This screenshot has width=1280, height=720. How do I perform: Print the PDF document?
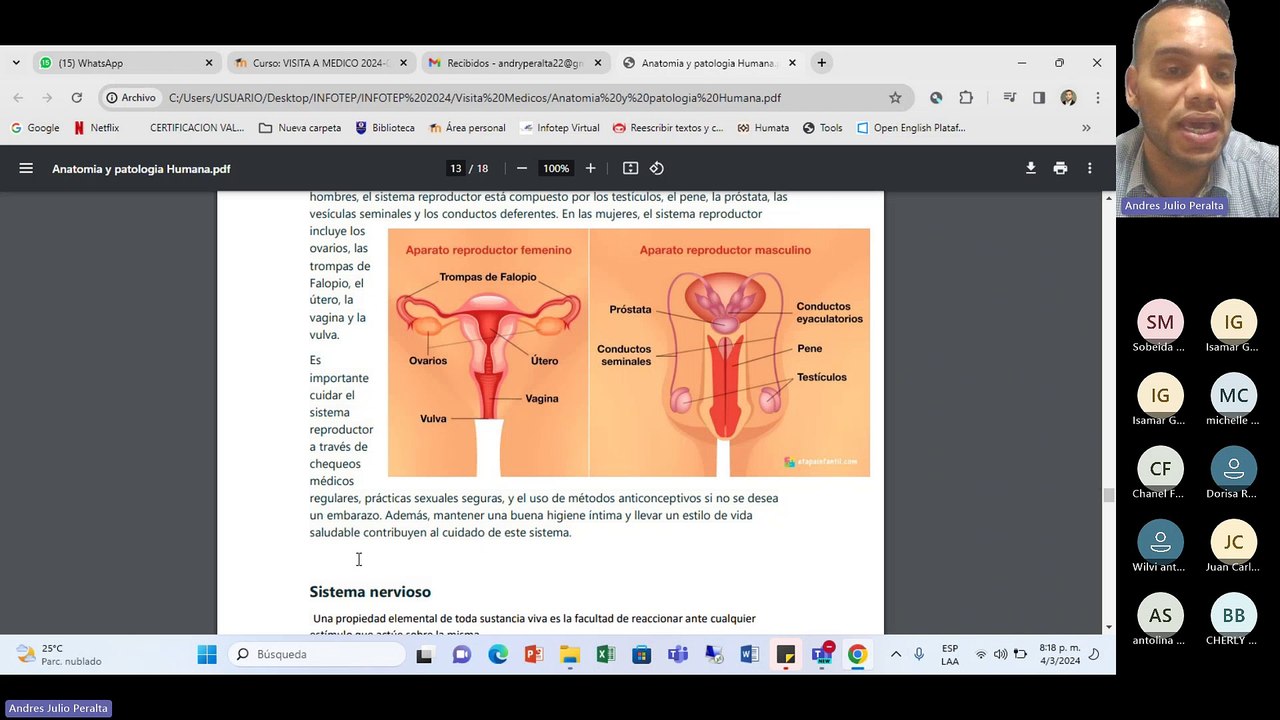tap(1060, 168)
